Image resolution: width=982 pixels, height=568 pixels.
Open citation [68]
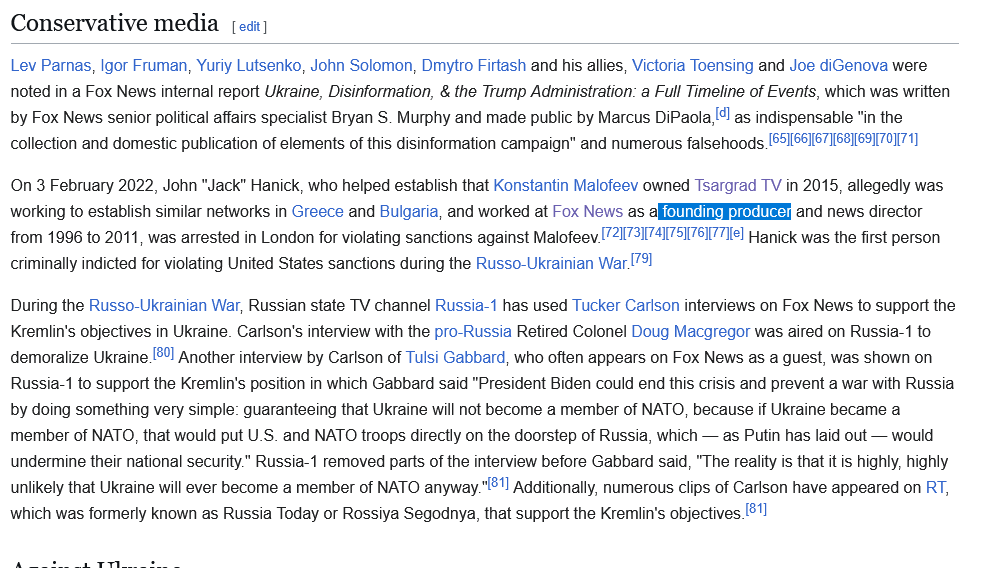pos(843,138)
